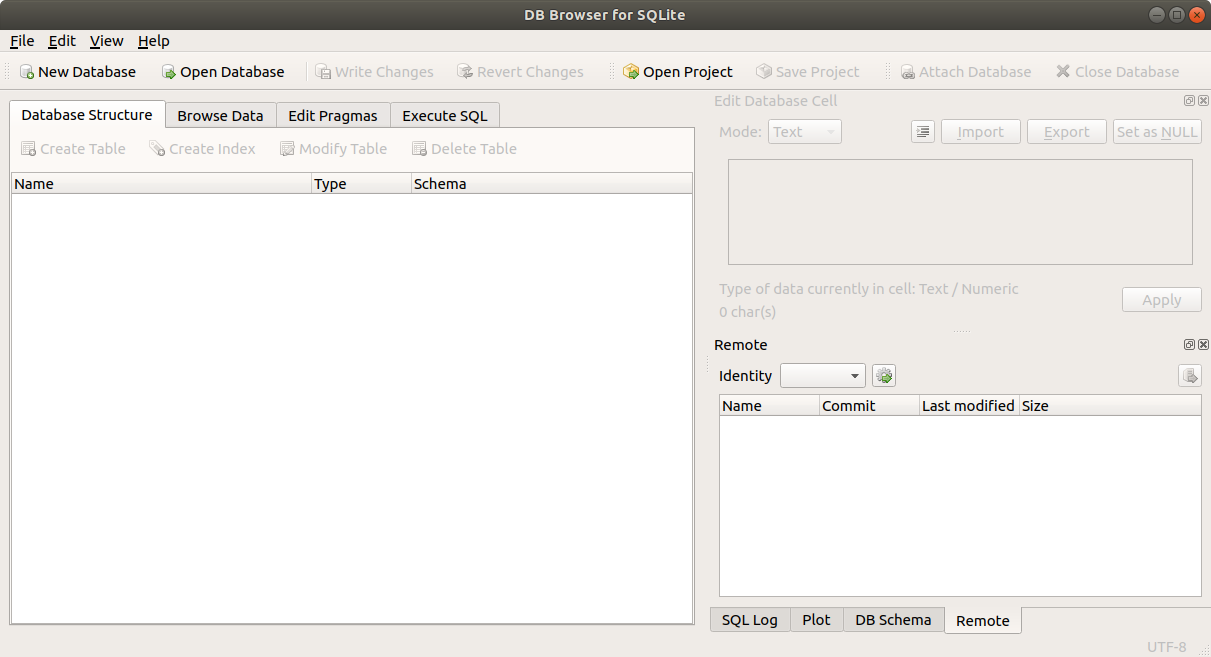
Task: Click the Name column header in Remote list
Action: 769,406
